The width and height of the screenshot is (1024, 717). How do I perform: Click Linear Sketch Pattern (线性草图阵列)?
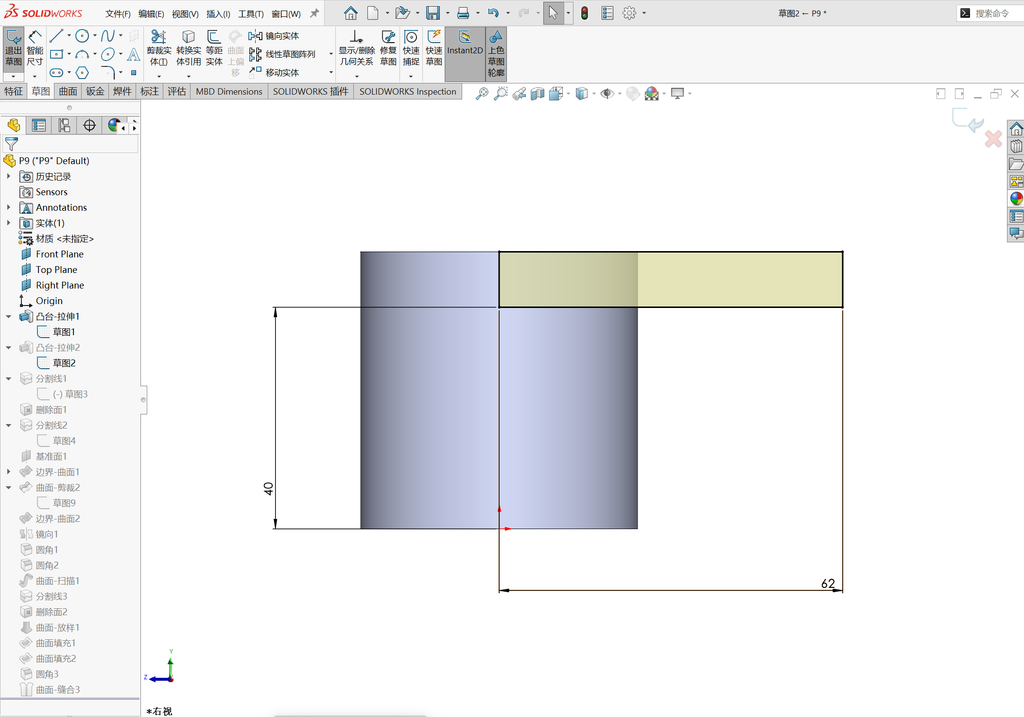282,54
